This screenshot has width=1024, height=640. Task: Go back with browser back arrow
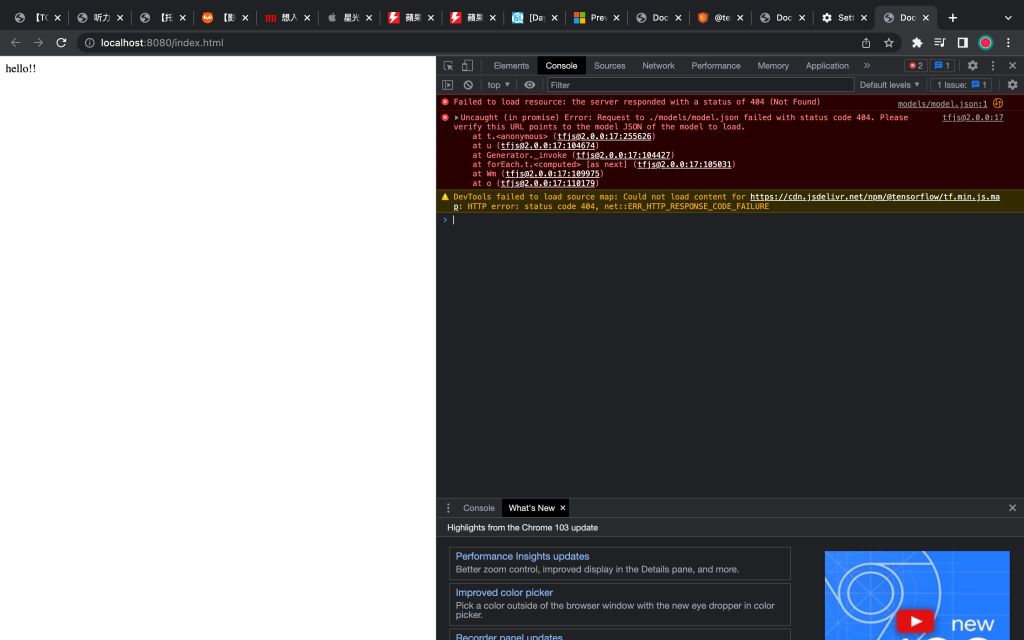[16, 42]
